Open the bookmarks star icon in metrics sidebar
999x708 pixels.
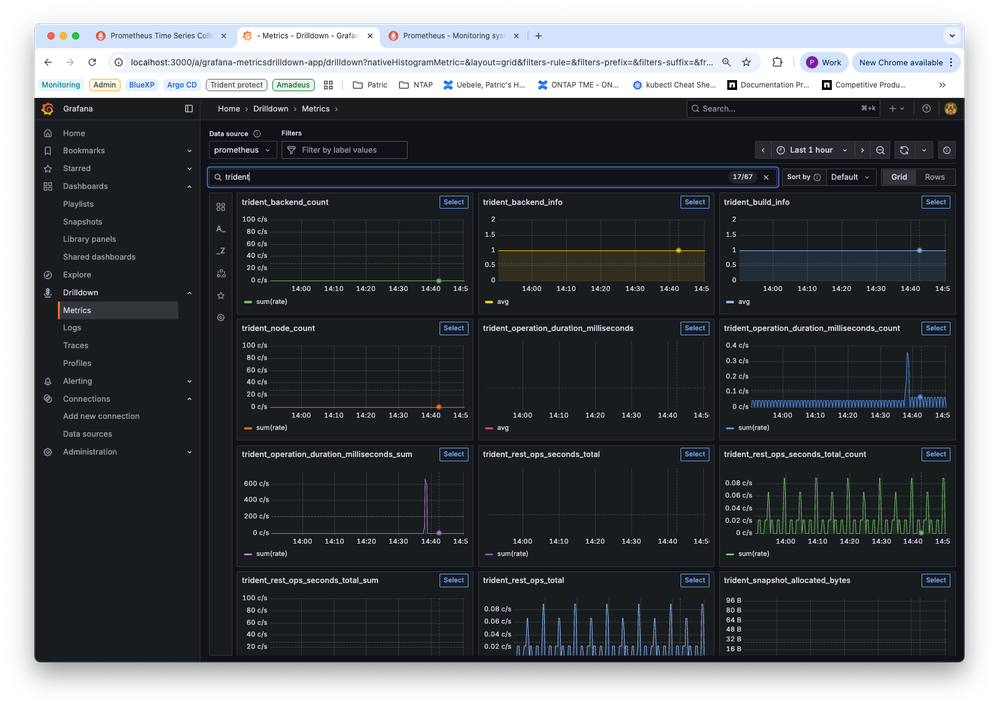click(220, 295)
